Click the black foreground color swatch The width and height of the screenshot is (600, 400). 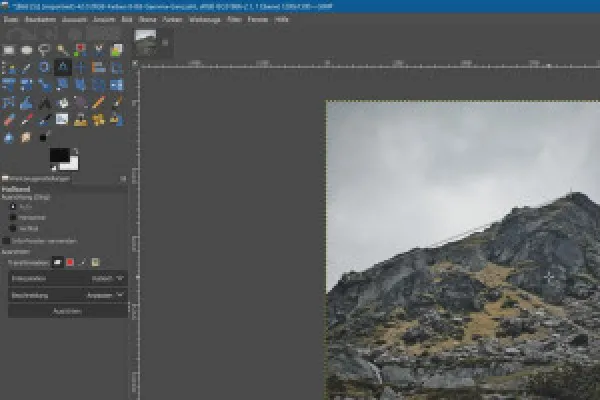pos(59,156)
